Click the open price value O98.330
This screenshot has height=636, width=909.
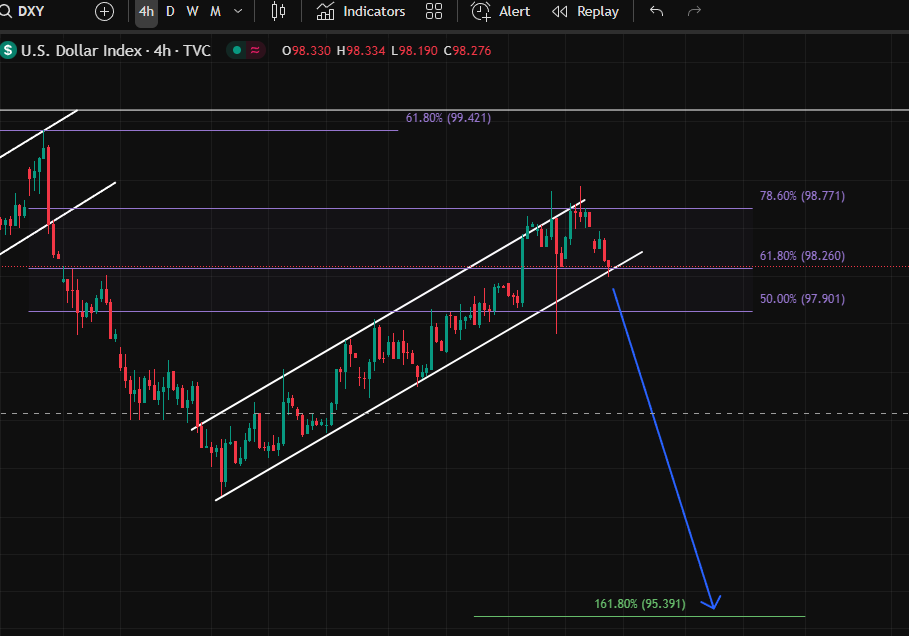click(306, 50)
